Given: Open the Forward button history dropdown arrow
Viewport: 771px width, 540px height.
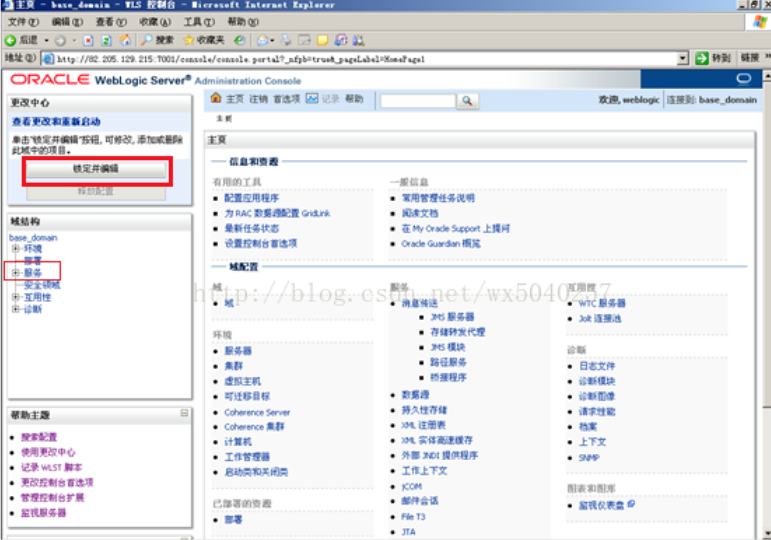Looking at the screenshot, I should (74, 40).
